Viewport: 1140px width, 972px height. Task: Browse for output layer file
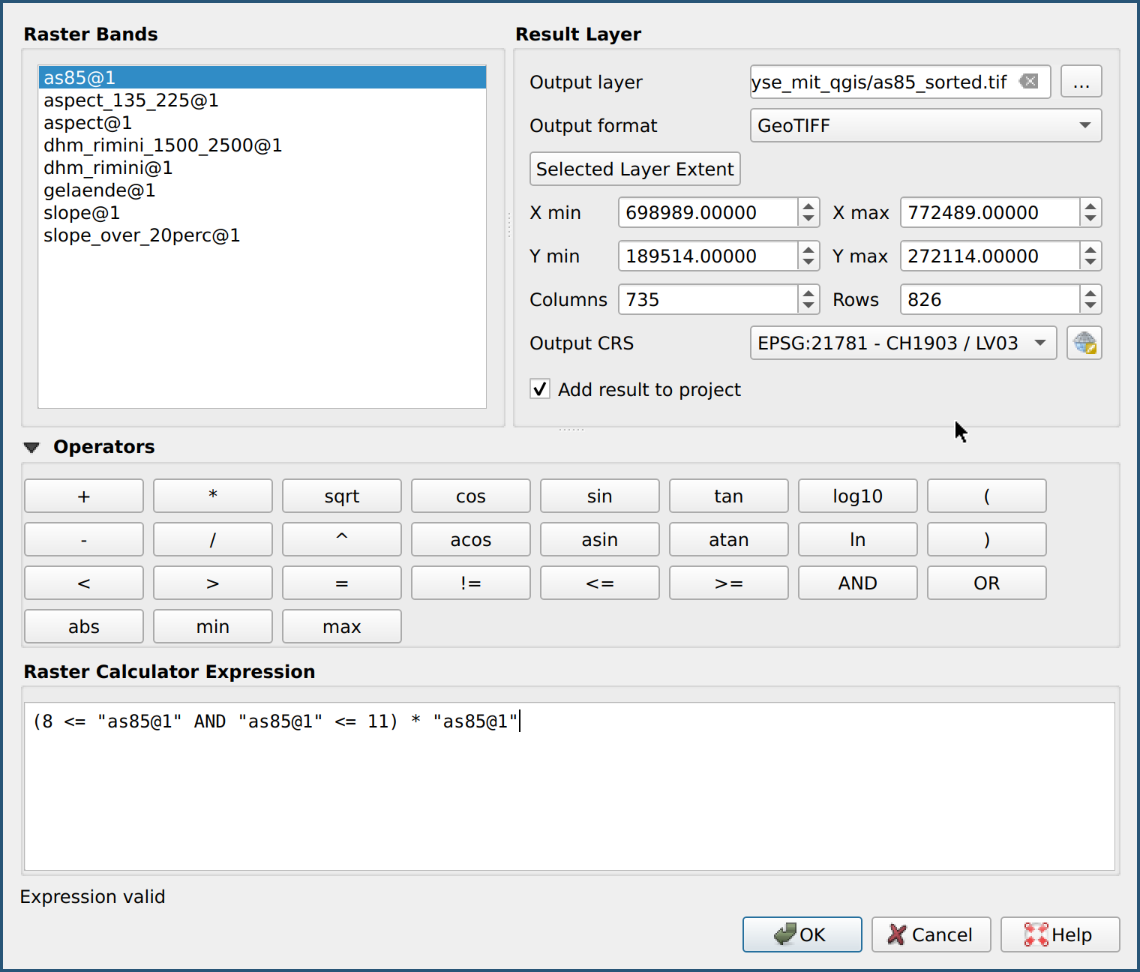(1080, 83)
